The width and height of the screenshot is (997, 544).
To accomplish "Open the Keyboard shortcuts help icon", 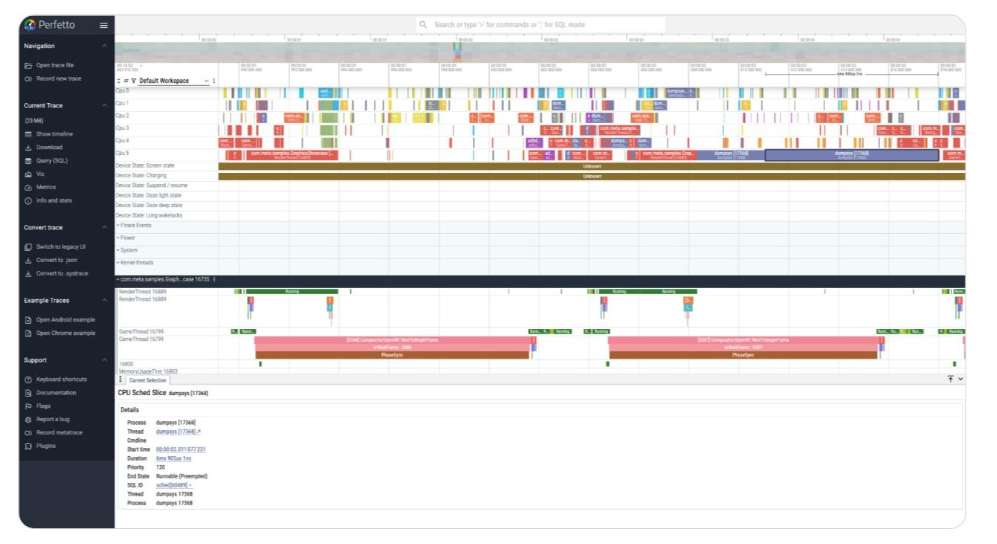I will pos(28,380).
